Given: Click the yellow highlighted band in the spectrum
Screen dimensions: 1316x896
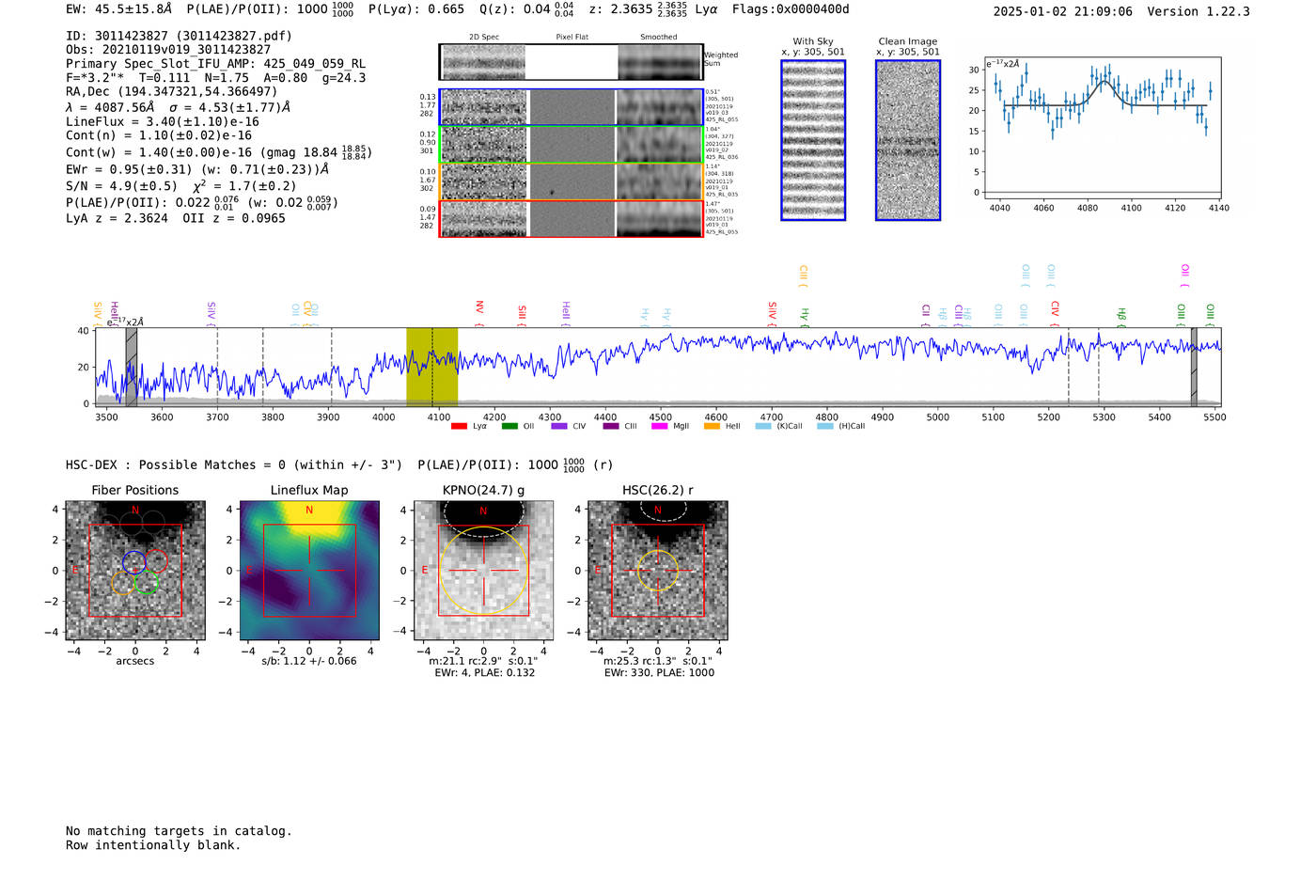Looking at the screenshot, I should pyautogui.click(x=431, y=366).
